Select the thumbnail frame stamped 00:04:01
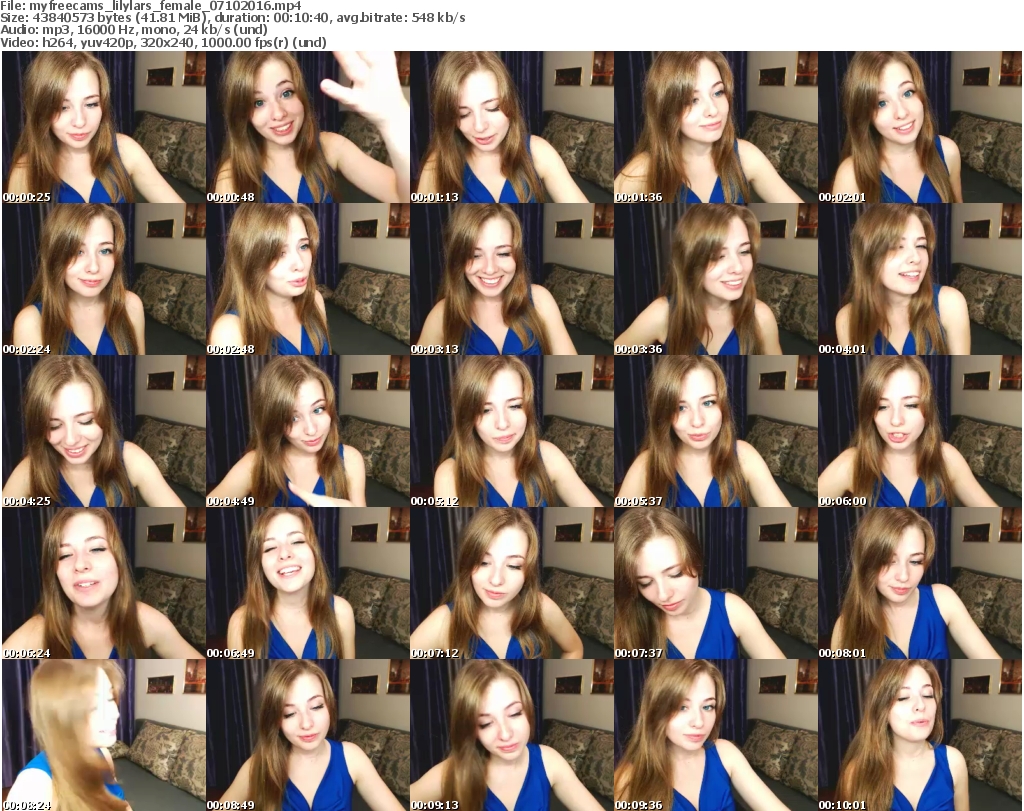The width and height of the screenshot is (1024, 811). [x=920, y=279]
